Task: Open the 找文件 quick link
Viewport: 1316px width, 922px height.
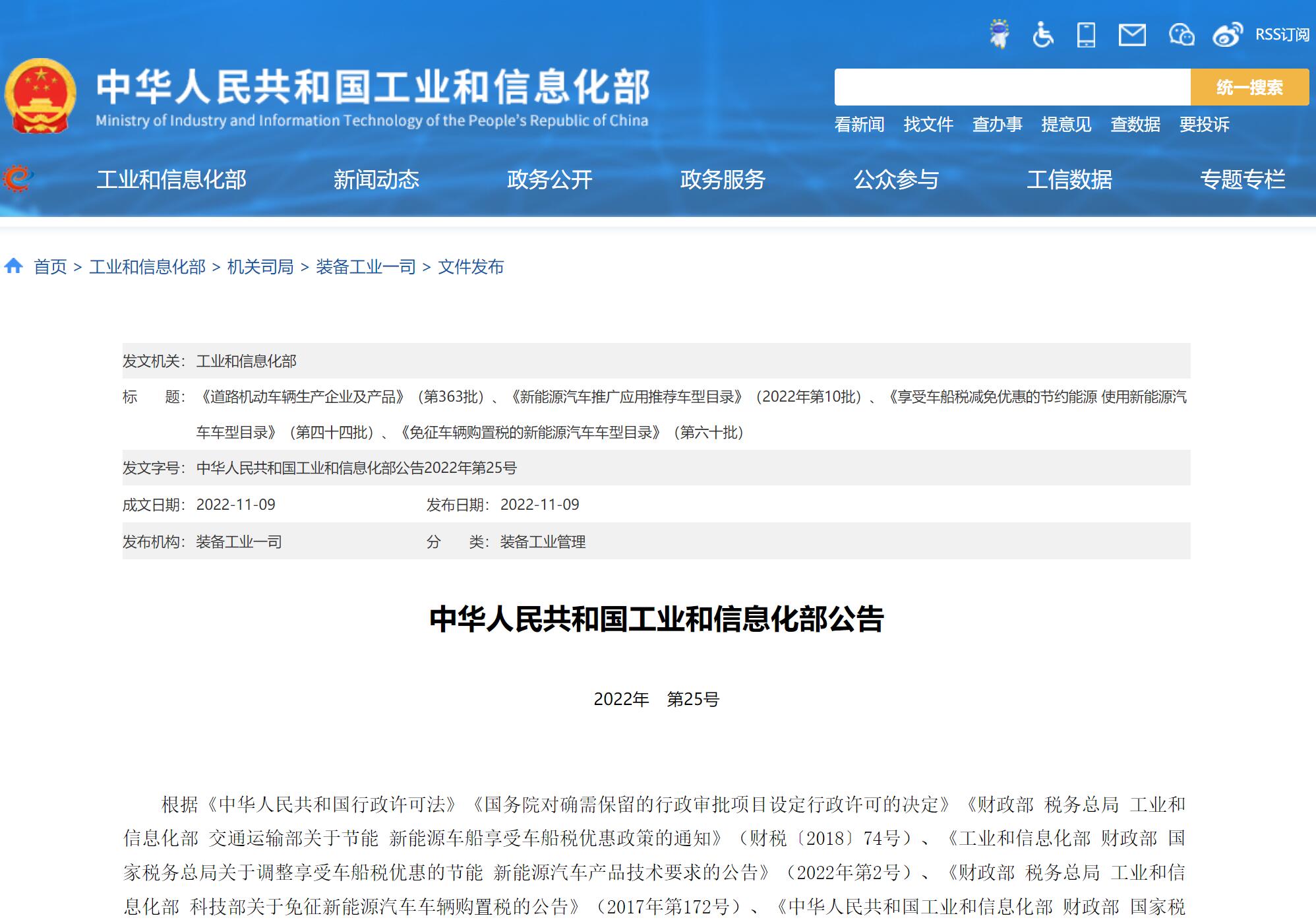Action: pos(928,124)
